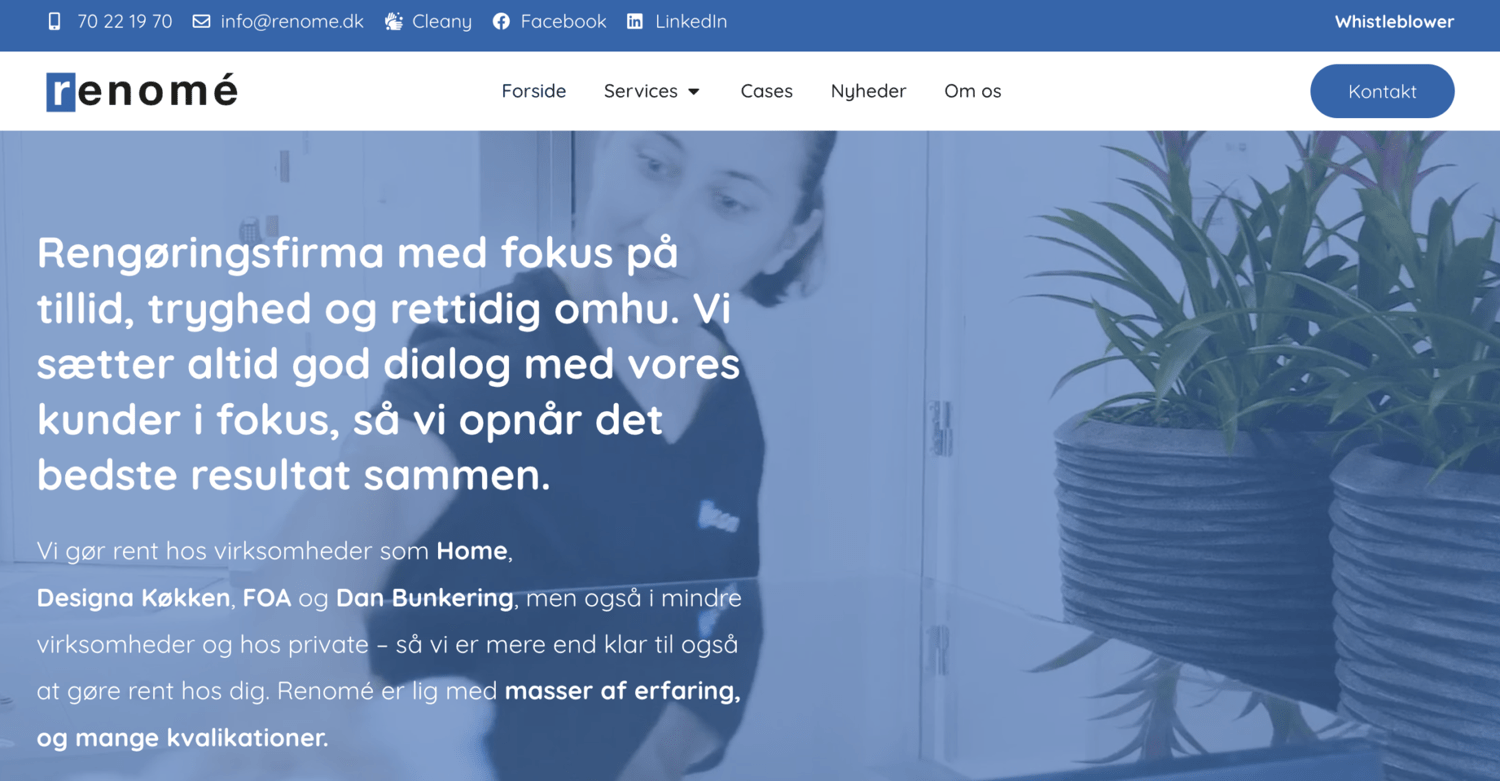
Task: Click the info@renome.dk email link
Action: (292, 21)
